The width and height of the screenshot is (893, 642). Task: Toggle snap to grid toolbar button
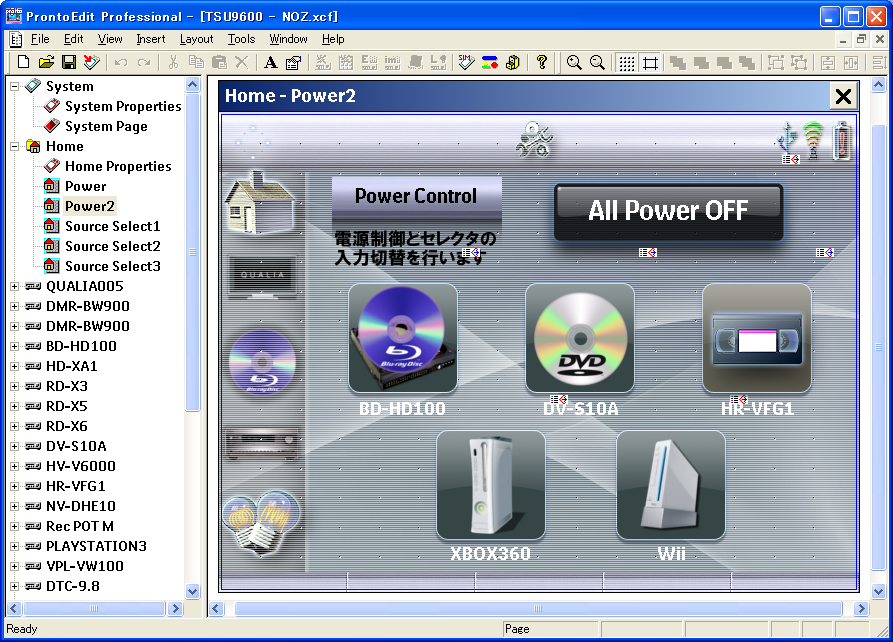coord(650,62)
